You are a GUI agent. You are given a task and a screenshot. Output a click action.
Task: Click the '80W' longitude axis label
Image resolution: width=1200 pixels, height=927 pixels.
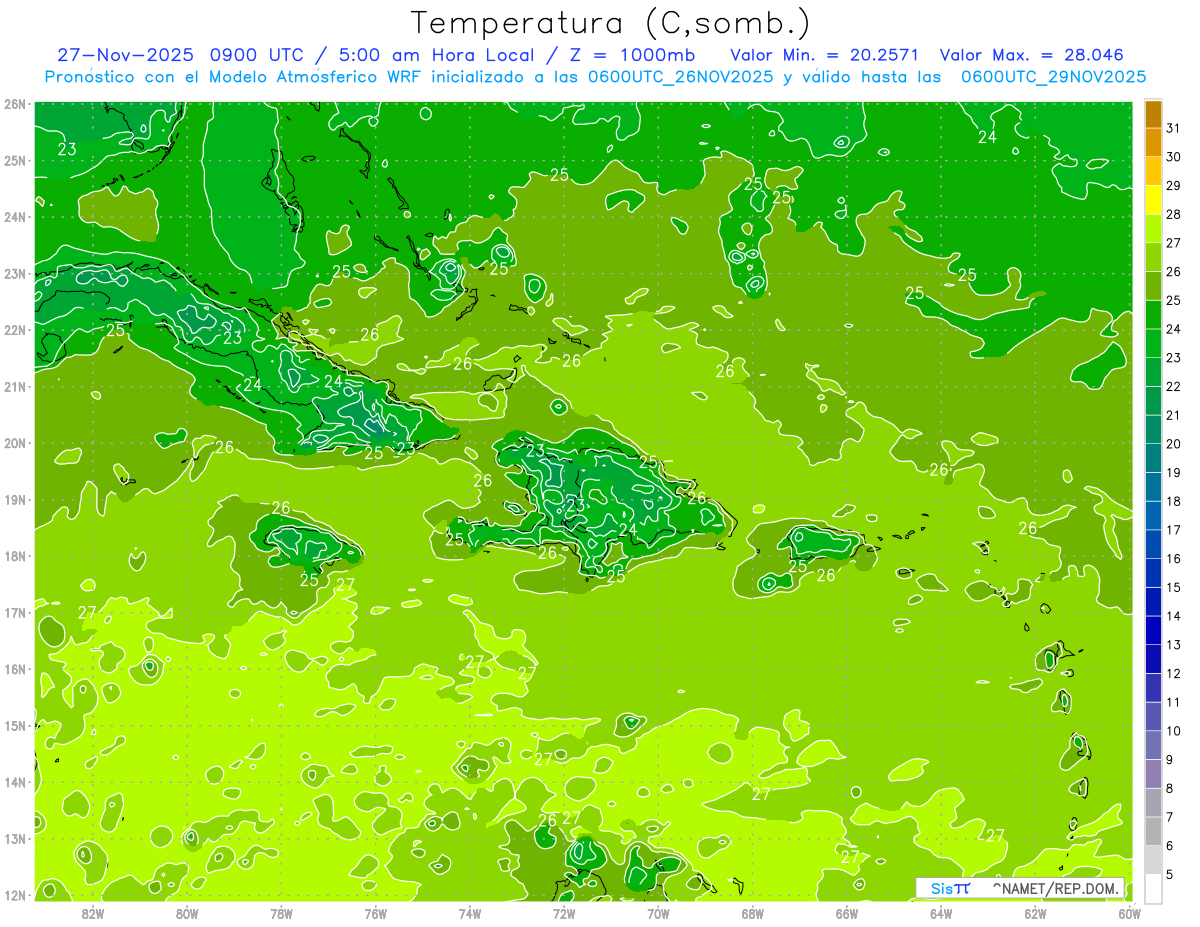(187, 913)
